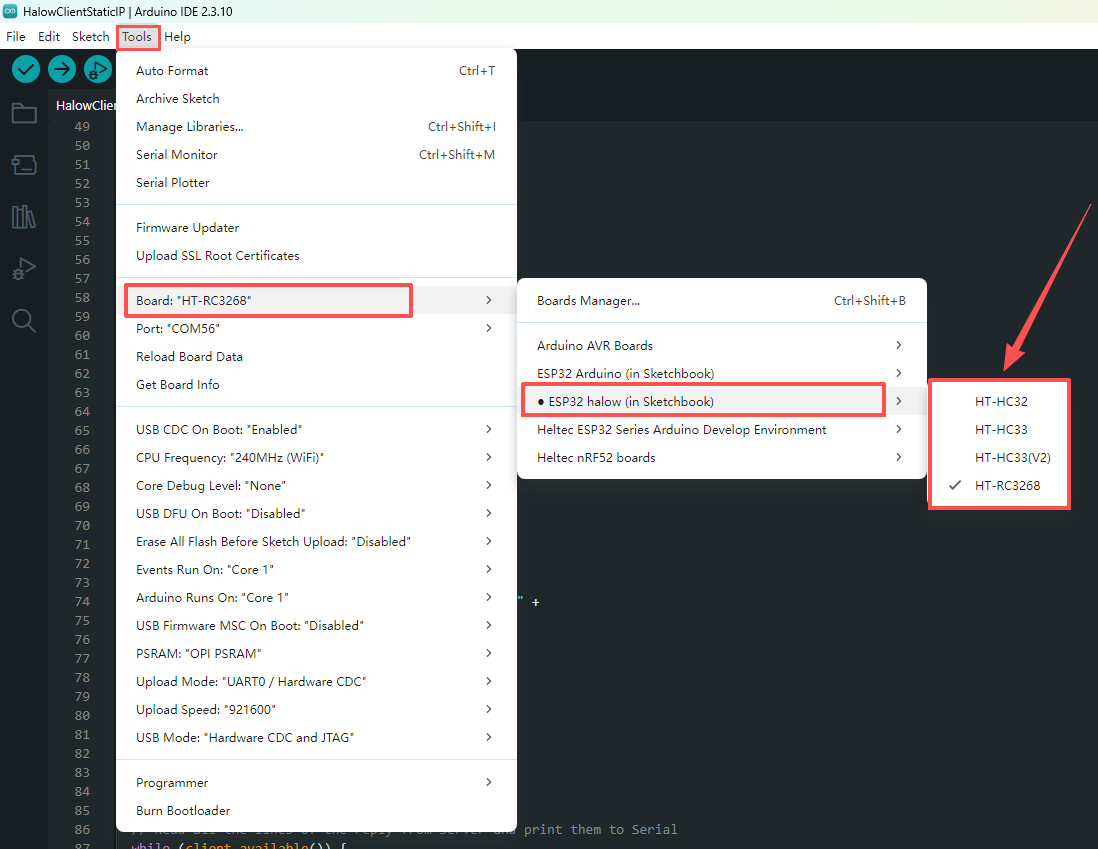Expand Core Debug Level options
Viewport: 1098px width, 849px height.
tap(317, 485)
